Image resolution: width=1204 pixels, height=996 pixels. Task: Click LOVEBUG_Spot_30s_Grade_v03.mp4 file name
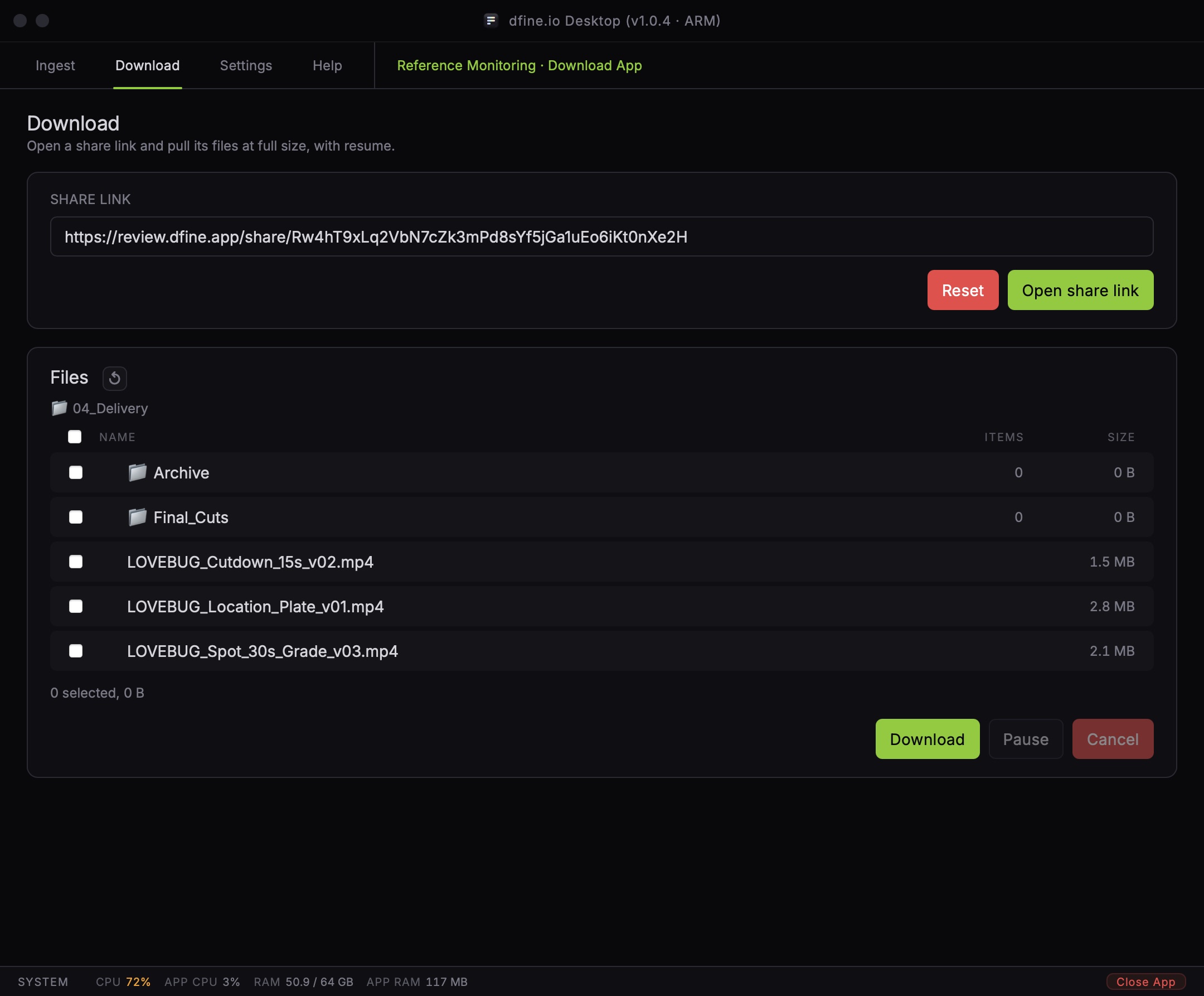pos(262,651)
